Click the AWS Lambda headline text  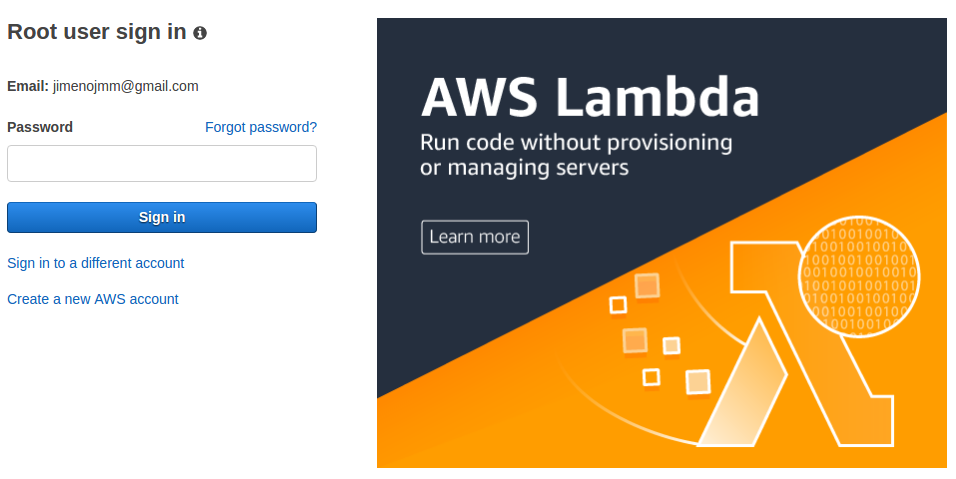point(589,98)
